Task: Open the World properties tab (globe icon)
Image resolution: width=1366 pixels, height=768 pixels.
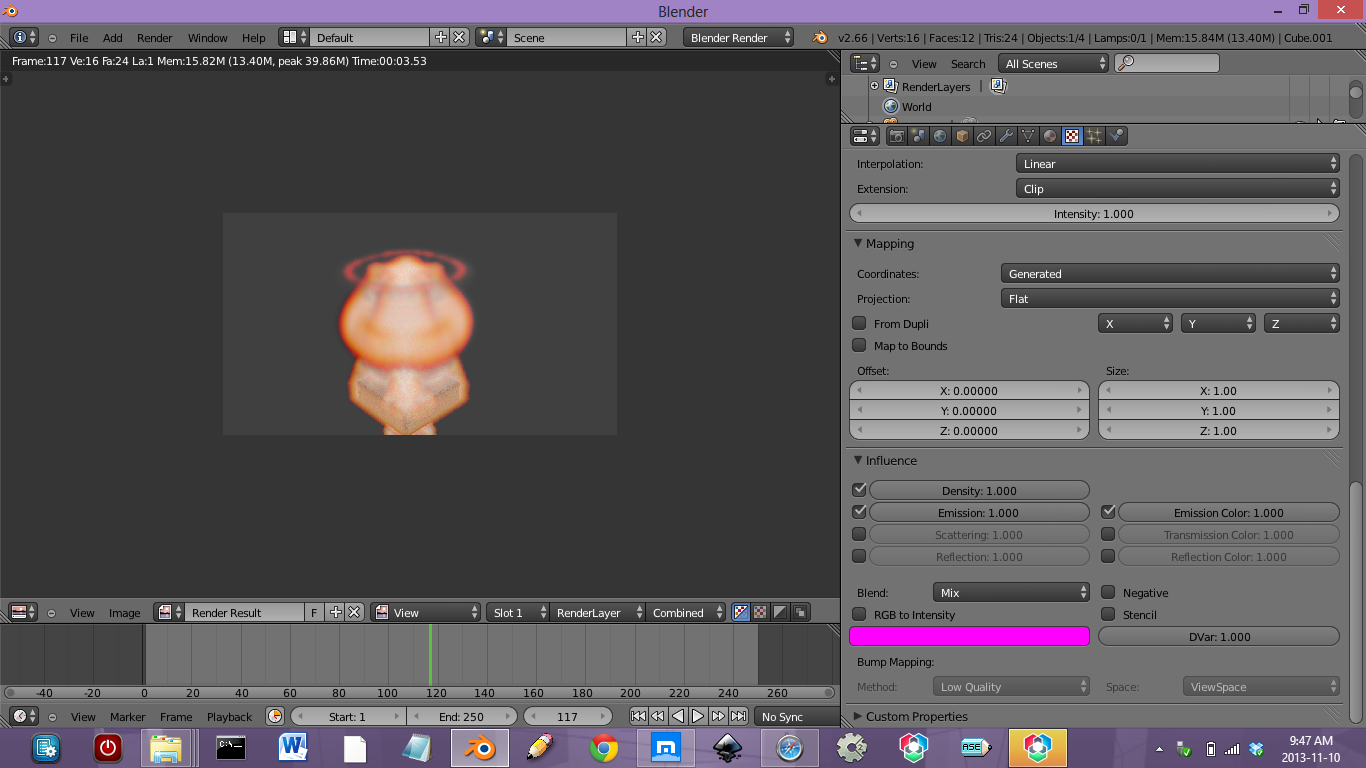Action: (940, 136)
